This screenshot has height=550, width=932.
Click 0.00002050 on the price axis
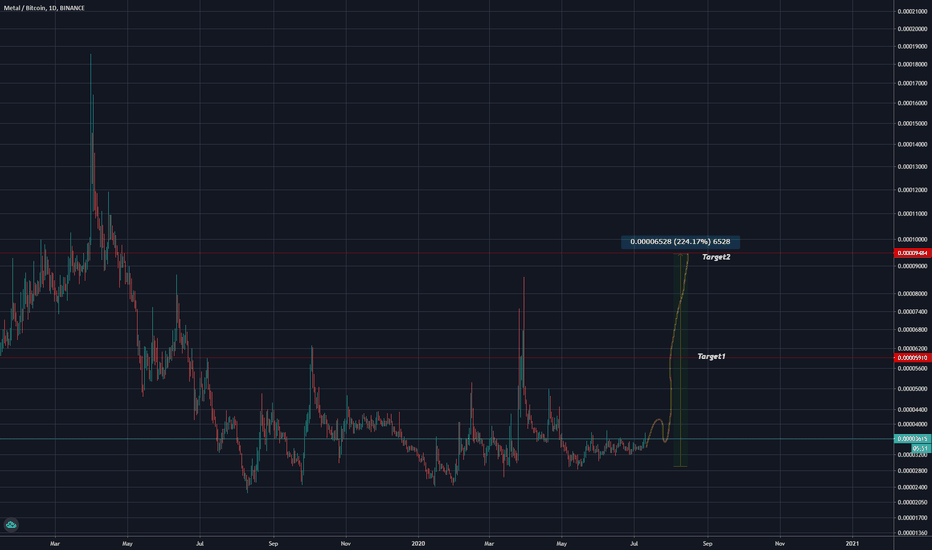(x=912, y=502)
